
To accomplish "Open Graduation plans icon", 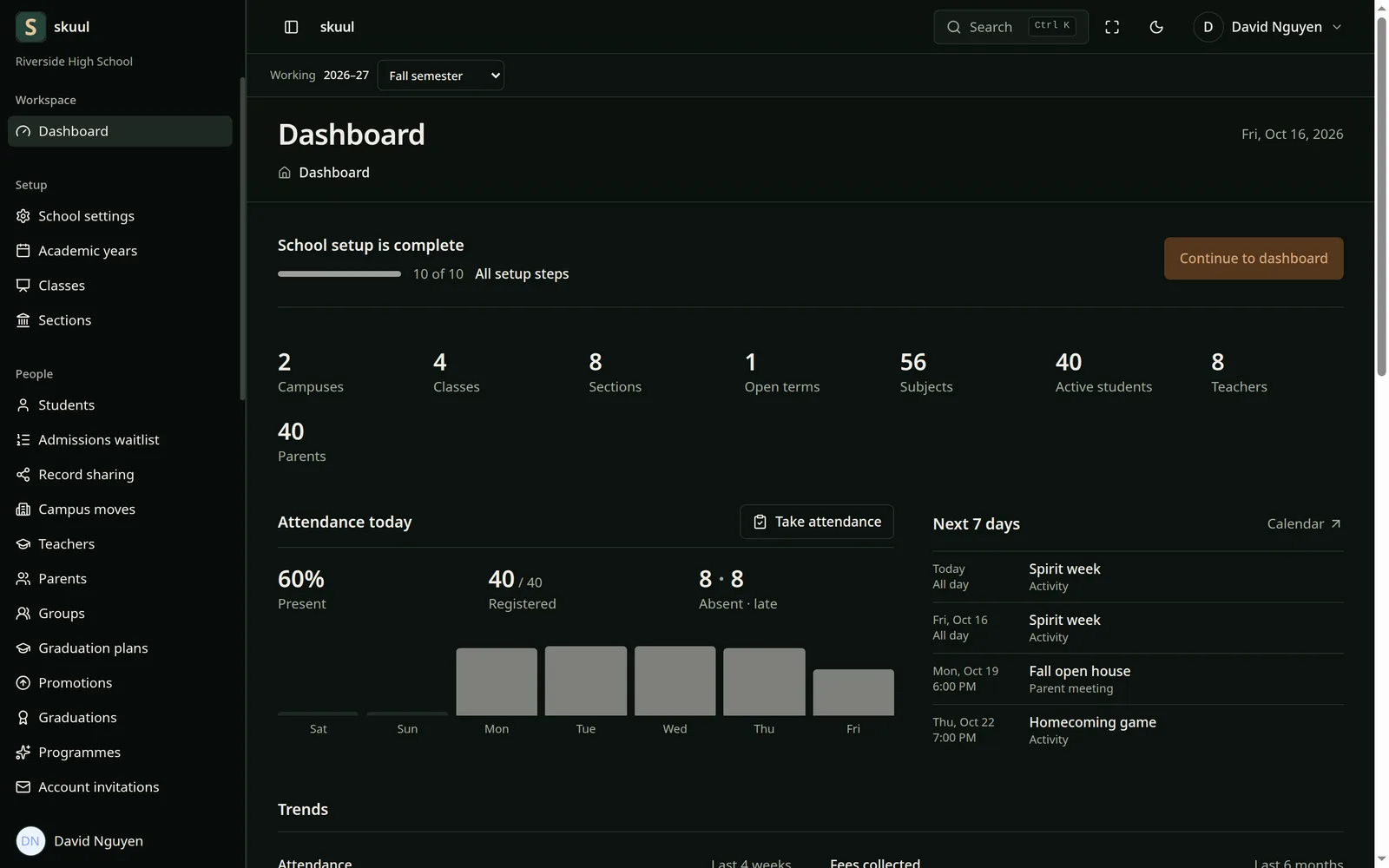I will (x=23, y=648).
